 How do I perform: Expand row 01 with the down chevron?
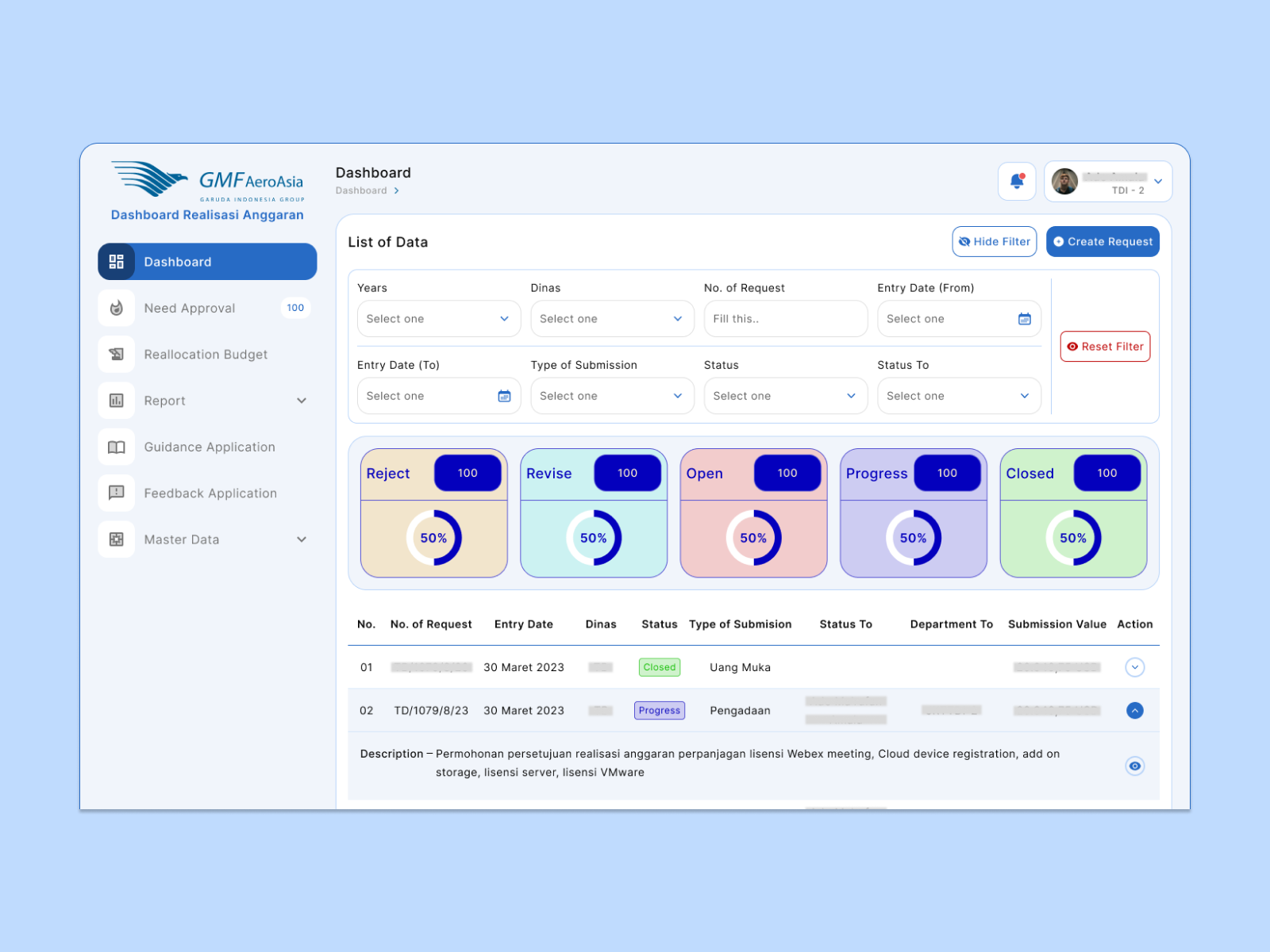[x=1134, y=667]
